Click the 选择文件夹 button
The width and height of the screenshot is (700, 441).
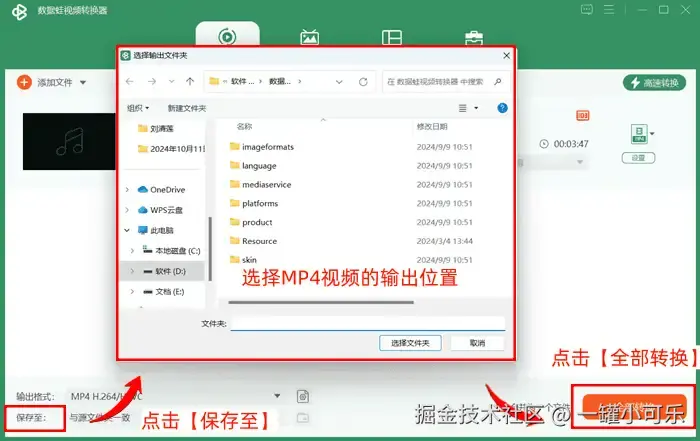[x=410, y=343]
